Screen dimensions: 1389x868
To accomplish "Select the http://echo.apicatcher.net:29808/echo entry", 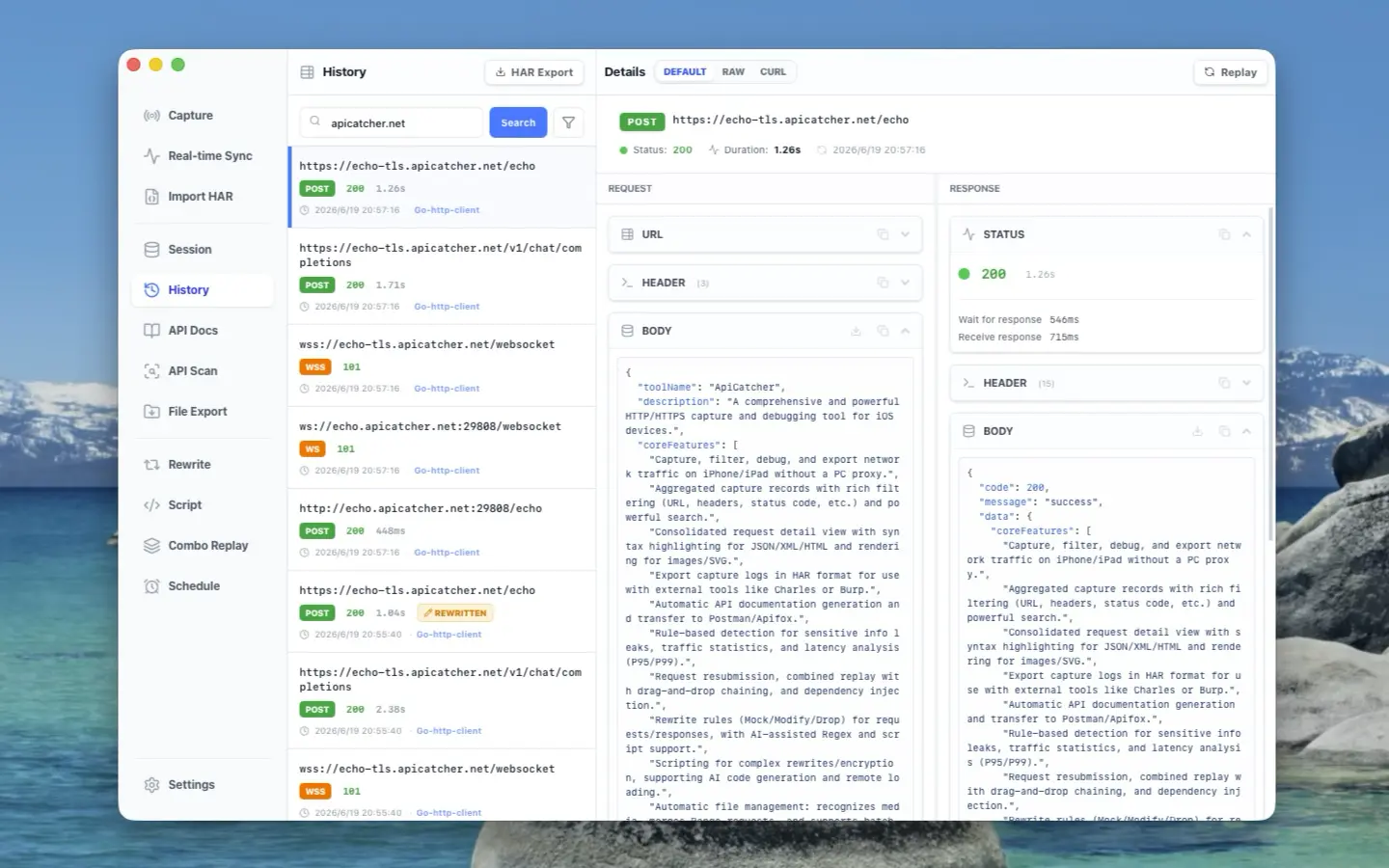I will coord(442,529).
